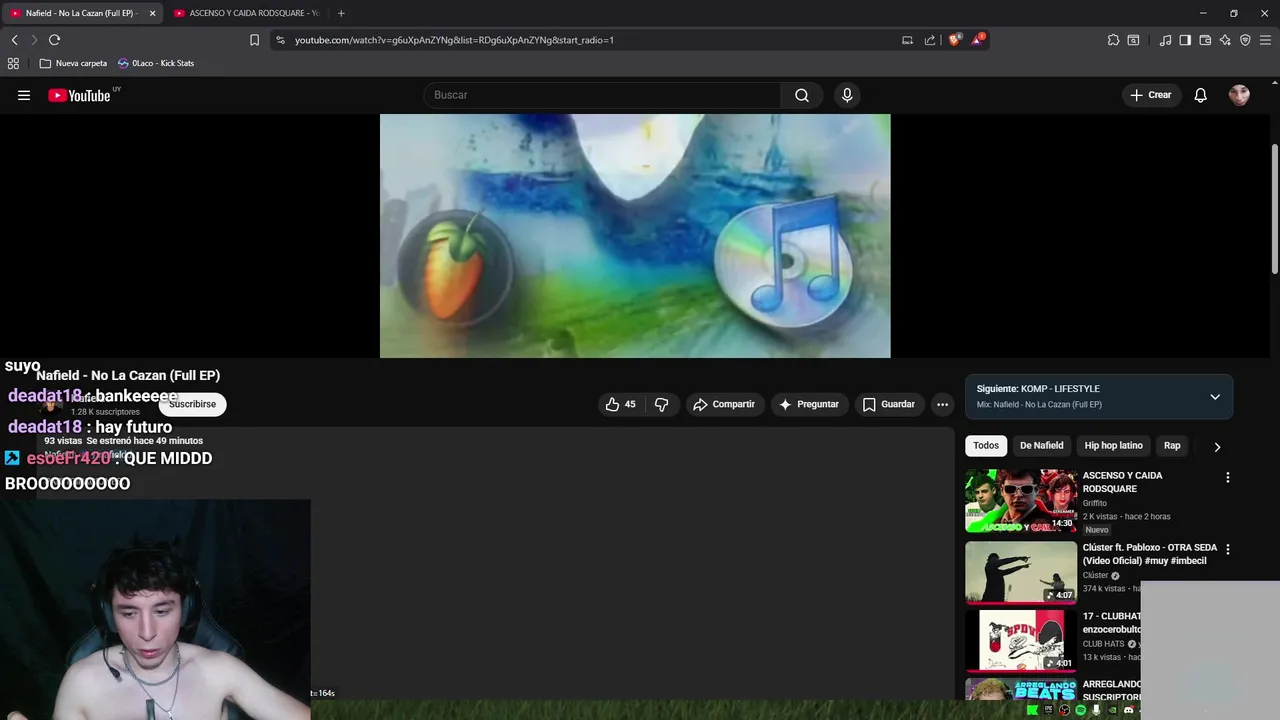Go back with the browser back arrow
This screenshot has height=720, width=1280.
coord(14,40)
